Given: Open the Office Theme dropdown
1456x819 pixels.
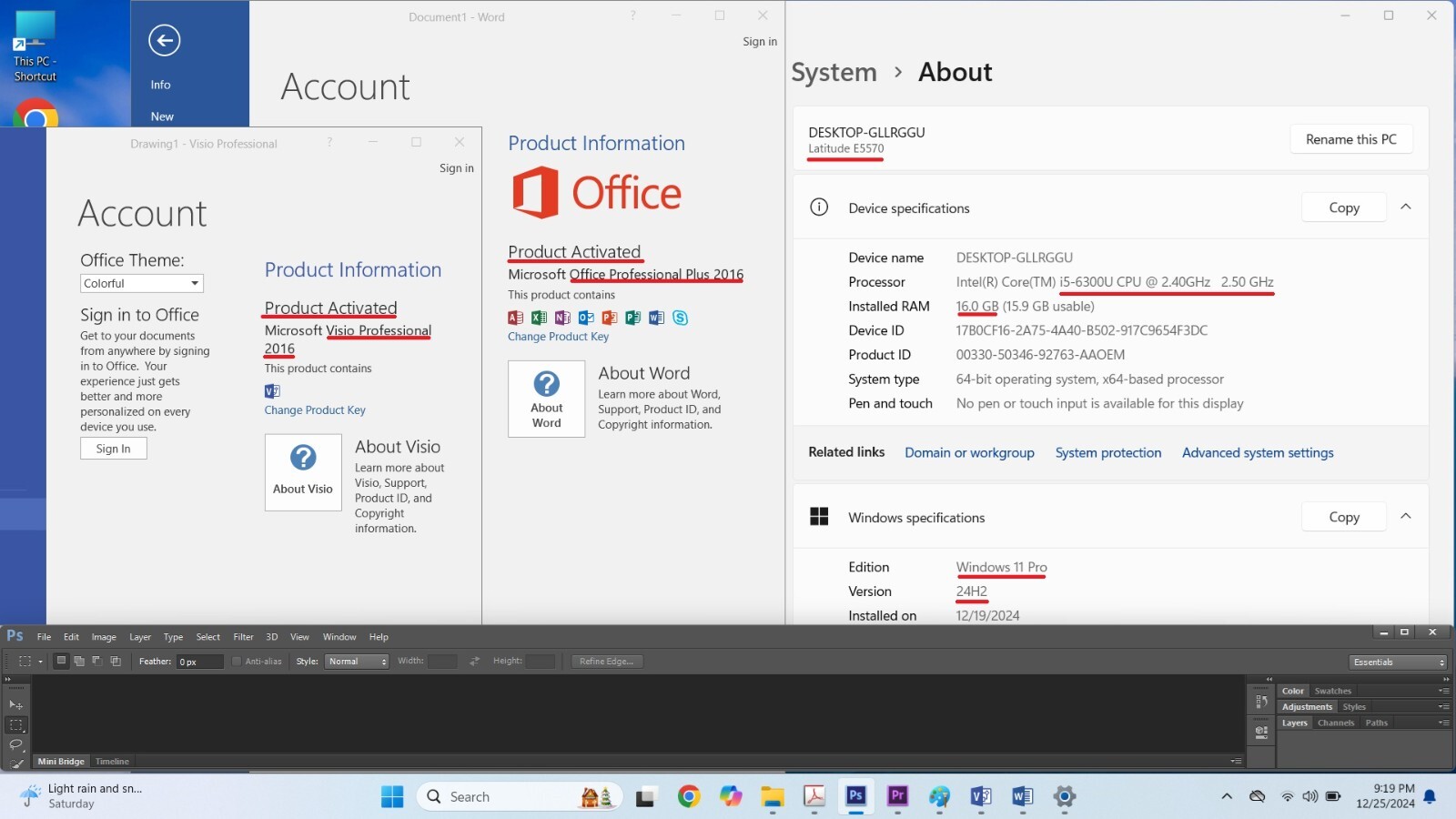Looking at the screenshot, I should coord(142,284).
